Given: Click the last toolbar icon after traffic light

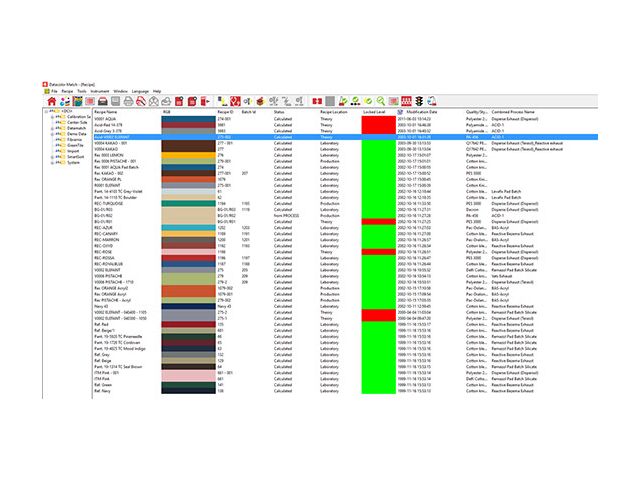Looking at the screenshot, I should click(433, 101).
